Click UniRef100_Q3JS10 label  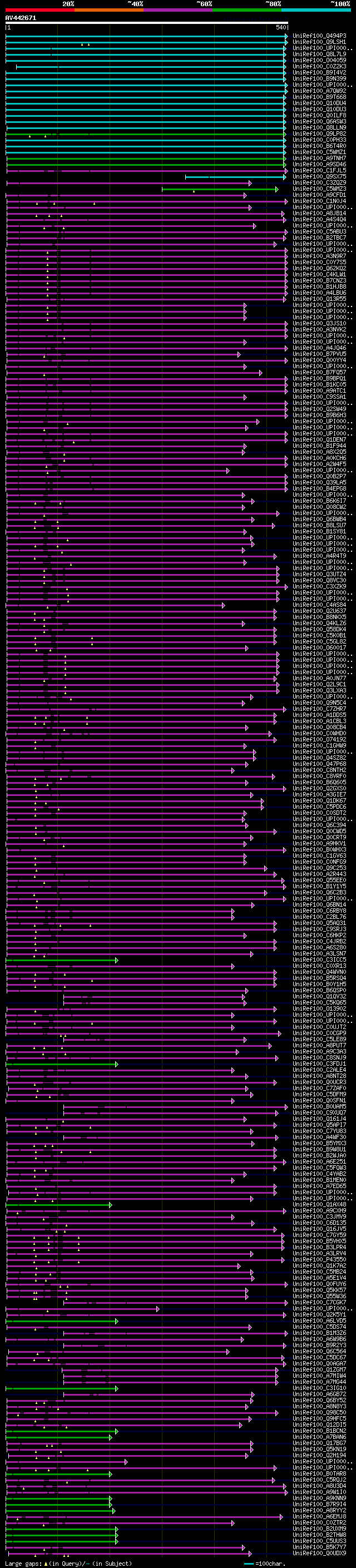[319, 323]
